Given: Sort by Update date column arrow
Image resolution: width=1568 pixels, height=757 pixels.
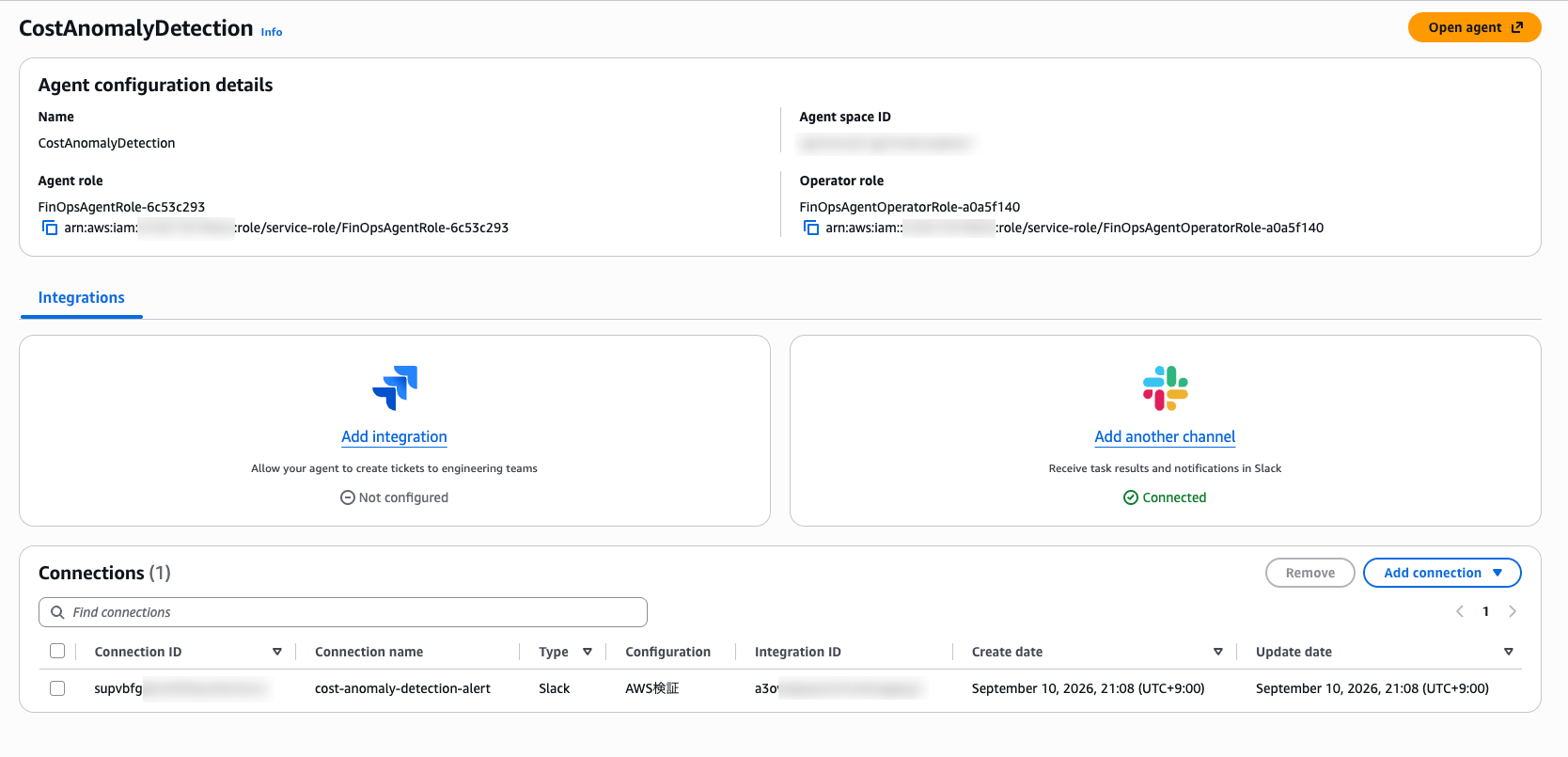Looking at the screenshot, I should (x=1509, y=652).
